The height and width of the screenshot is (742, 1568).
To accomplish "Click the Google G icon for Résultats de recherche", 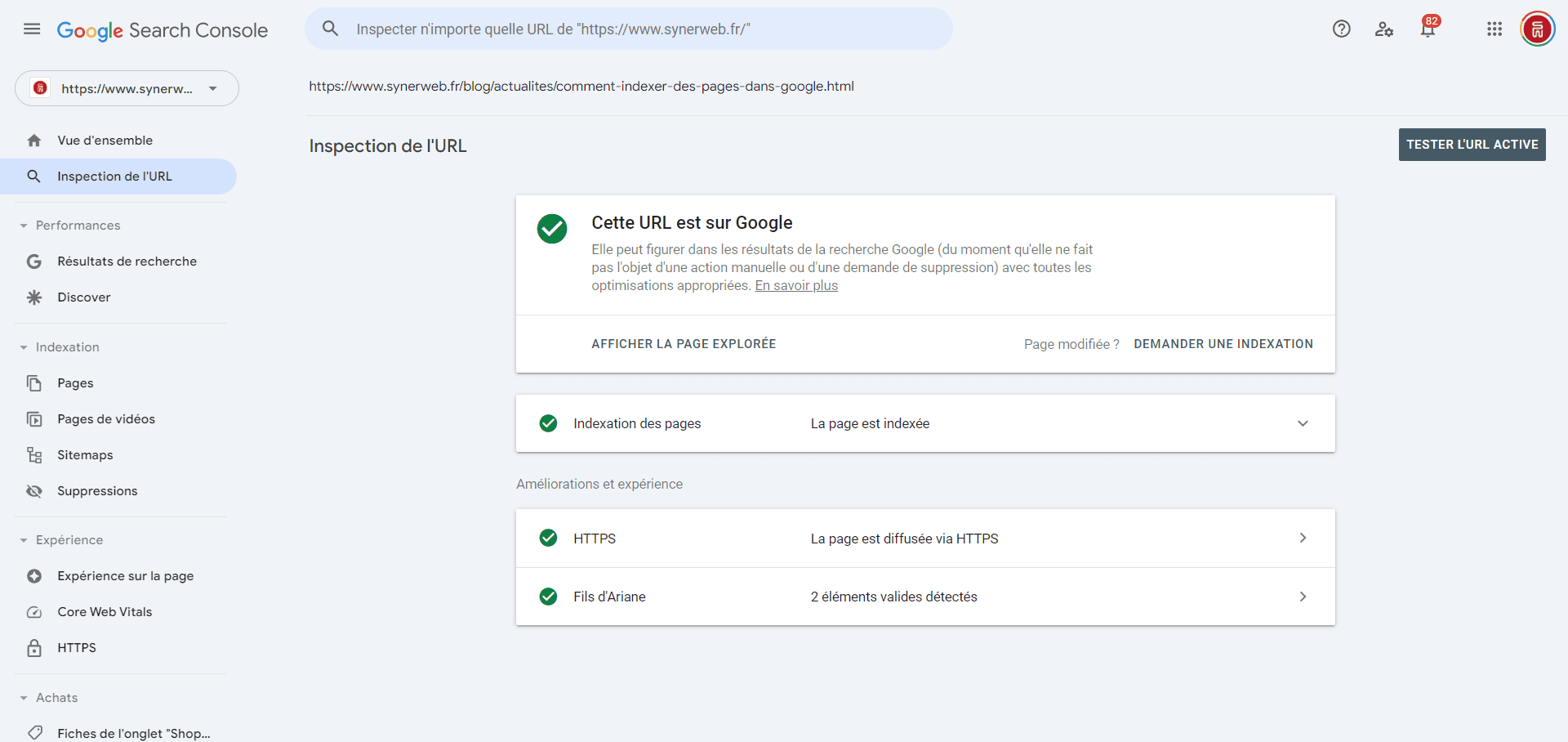I will point(34,261).
